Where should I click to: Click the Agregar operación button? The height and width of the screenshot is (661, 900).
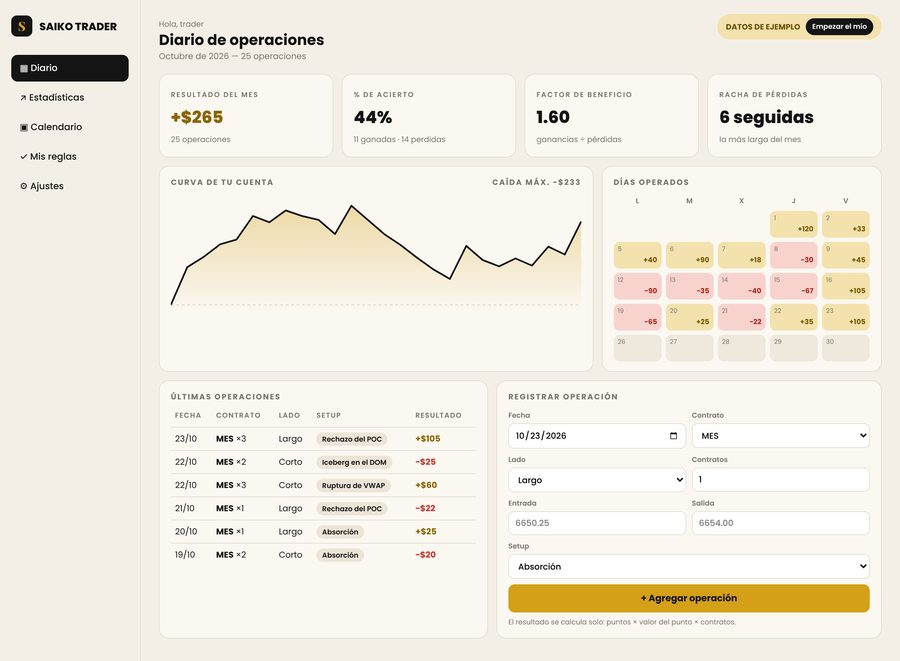(x=689, y=598)
